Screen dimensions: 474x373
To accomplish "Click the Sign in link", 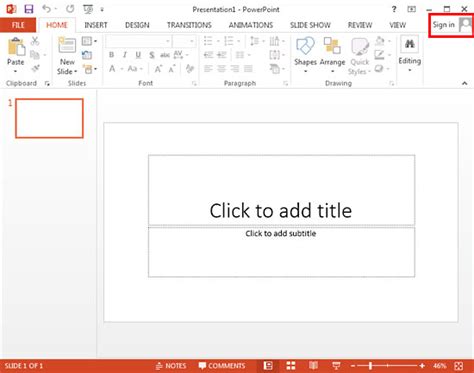I will tap(444, 25).
